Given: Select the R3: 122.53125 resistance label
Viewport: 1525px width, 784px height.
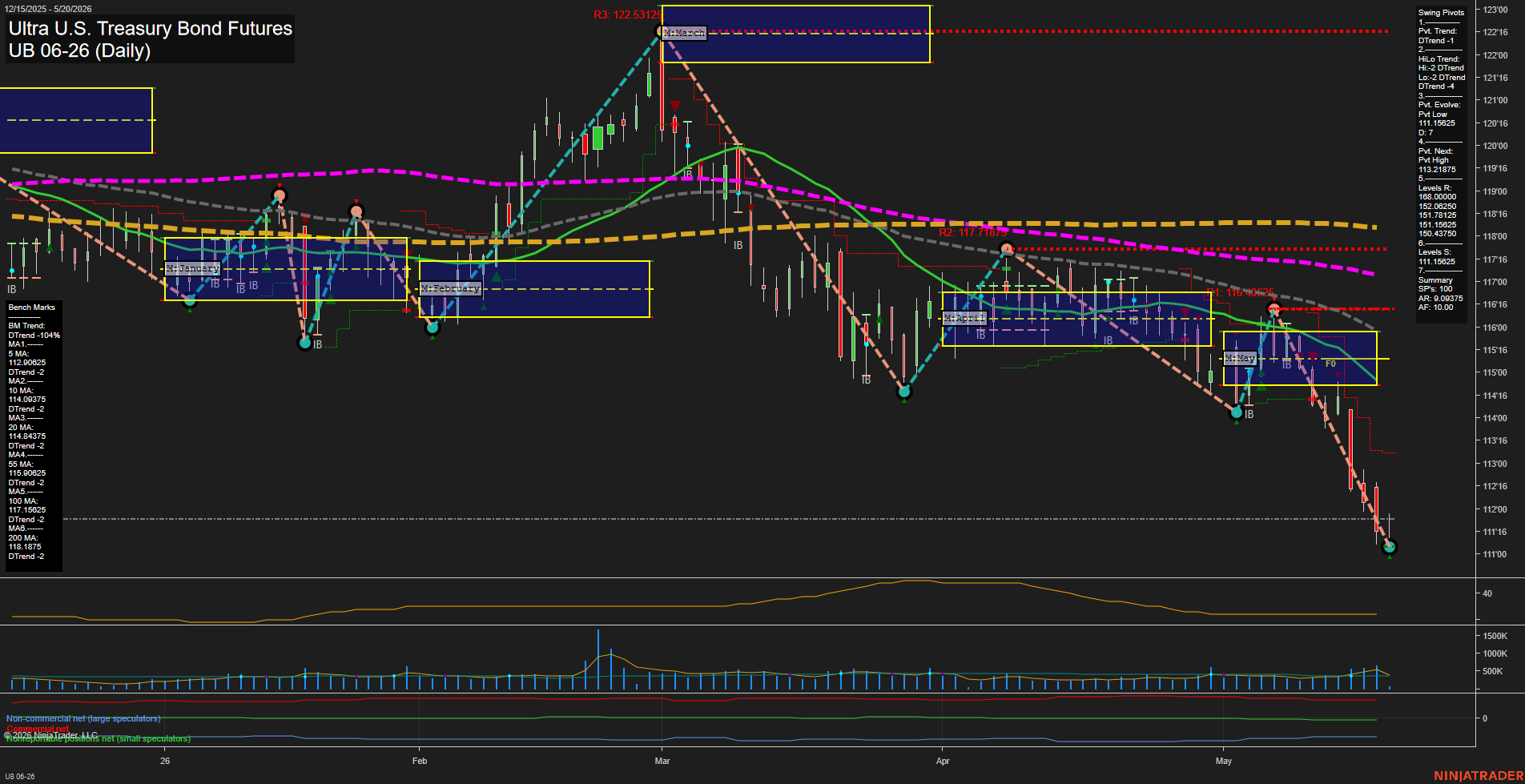Looking at the screenshot, I should pyautogui.click(x=627, y=14).
